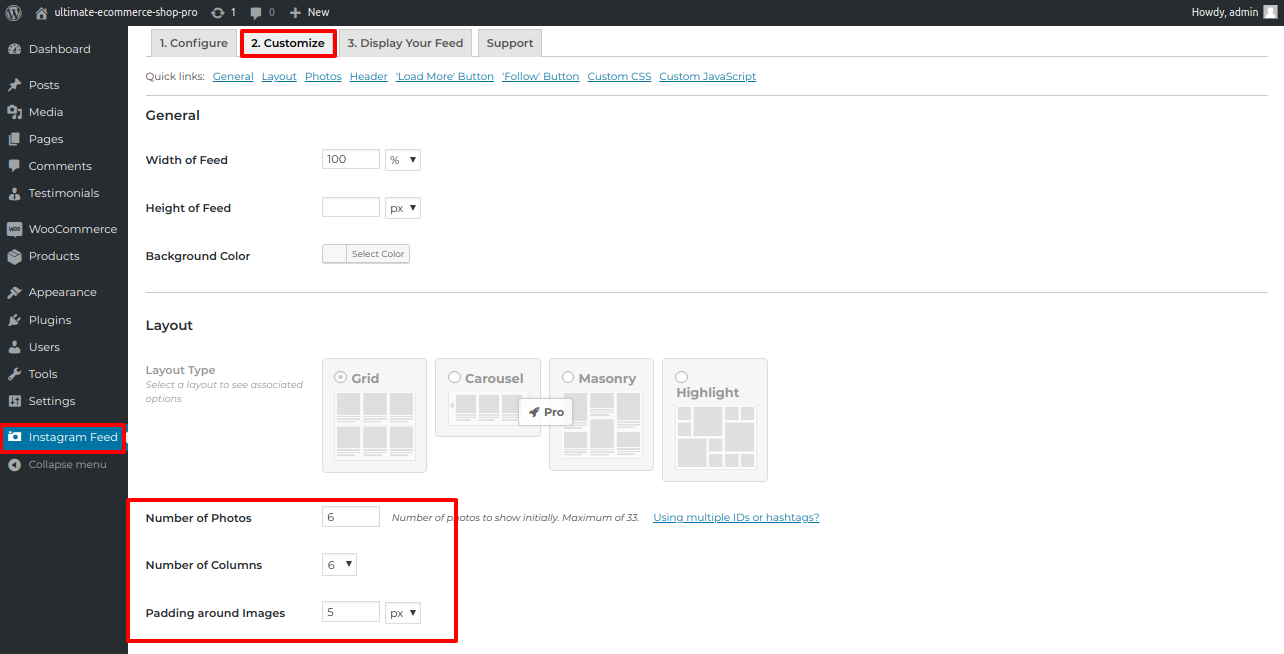Jump to the Custom JavaScript quick link
This screenshot has height=654, width=1284.
[x=708, y=76]
